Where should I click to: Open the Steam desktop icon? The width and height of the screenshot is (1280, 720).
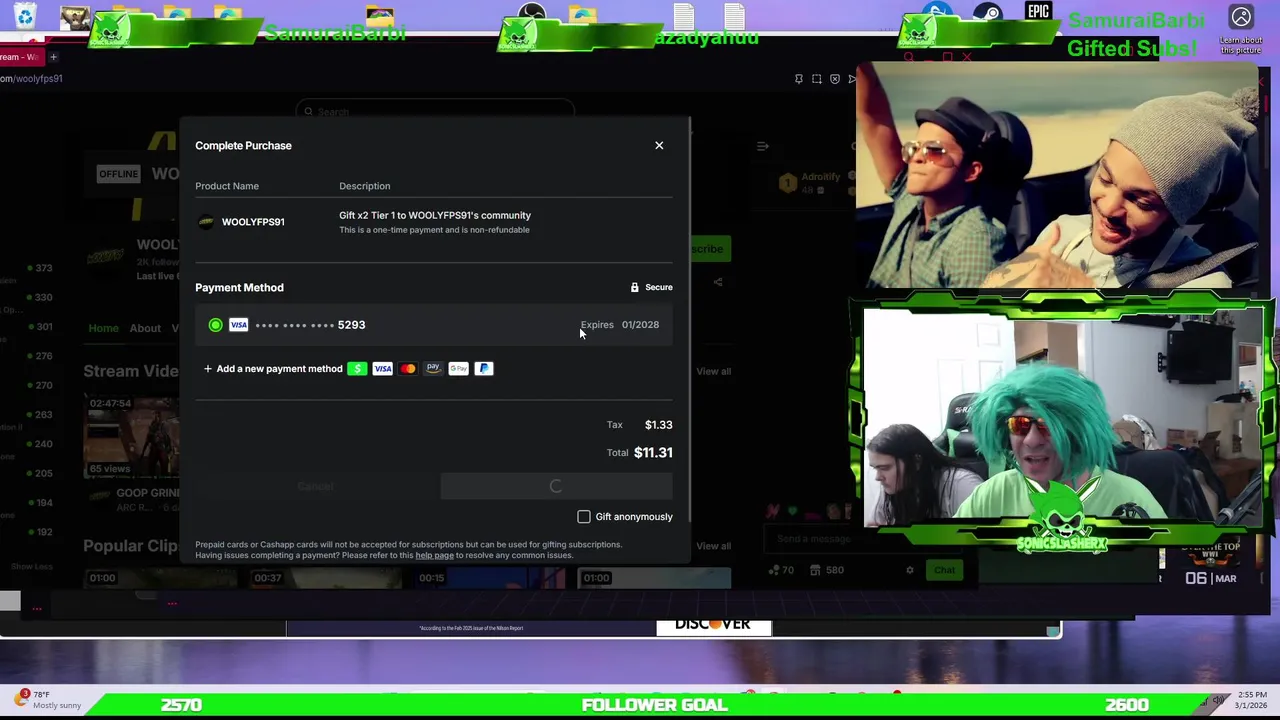987,14
